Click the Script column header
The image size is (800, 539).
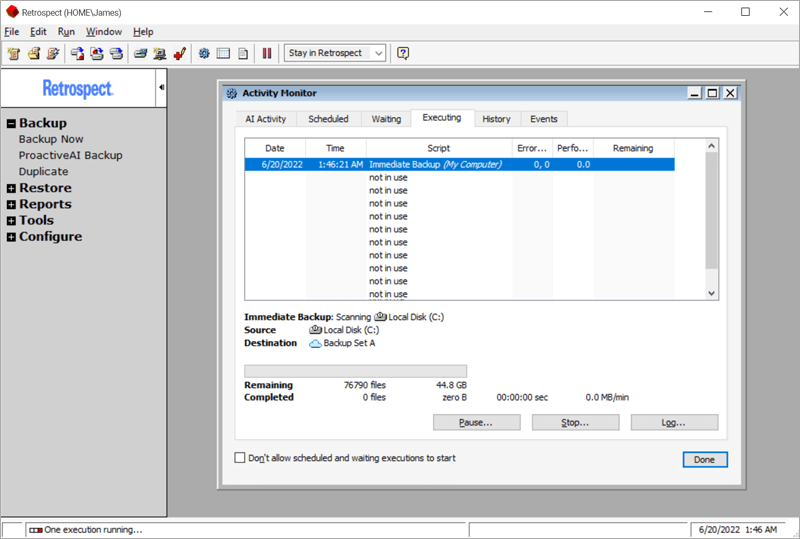point(439,148)
